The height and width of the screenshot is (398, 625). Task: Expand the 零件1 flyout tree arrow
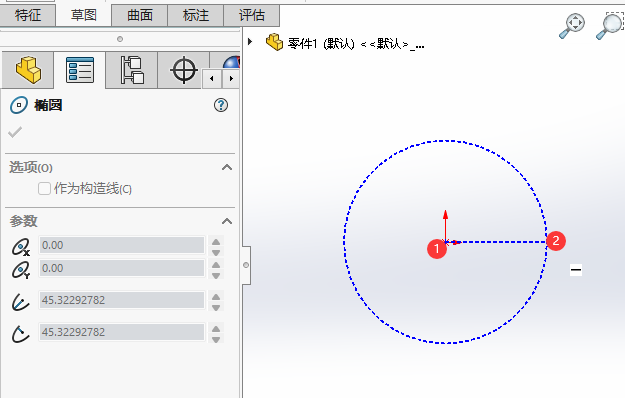[250, 41]
